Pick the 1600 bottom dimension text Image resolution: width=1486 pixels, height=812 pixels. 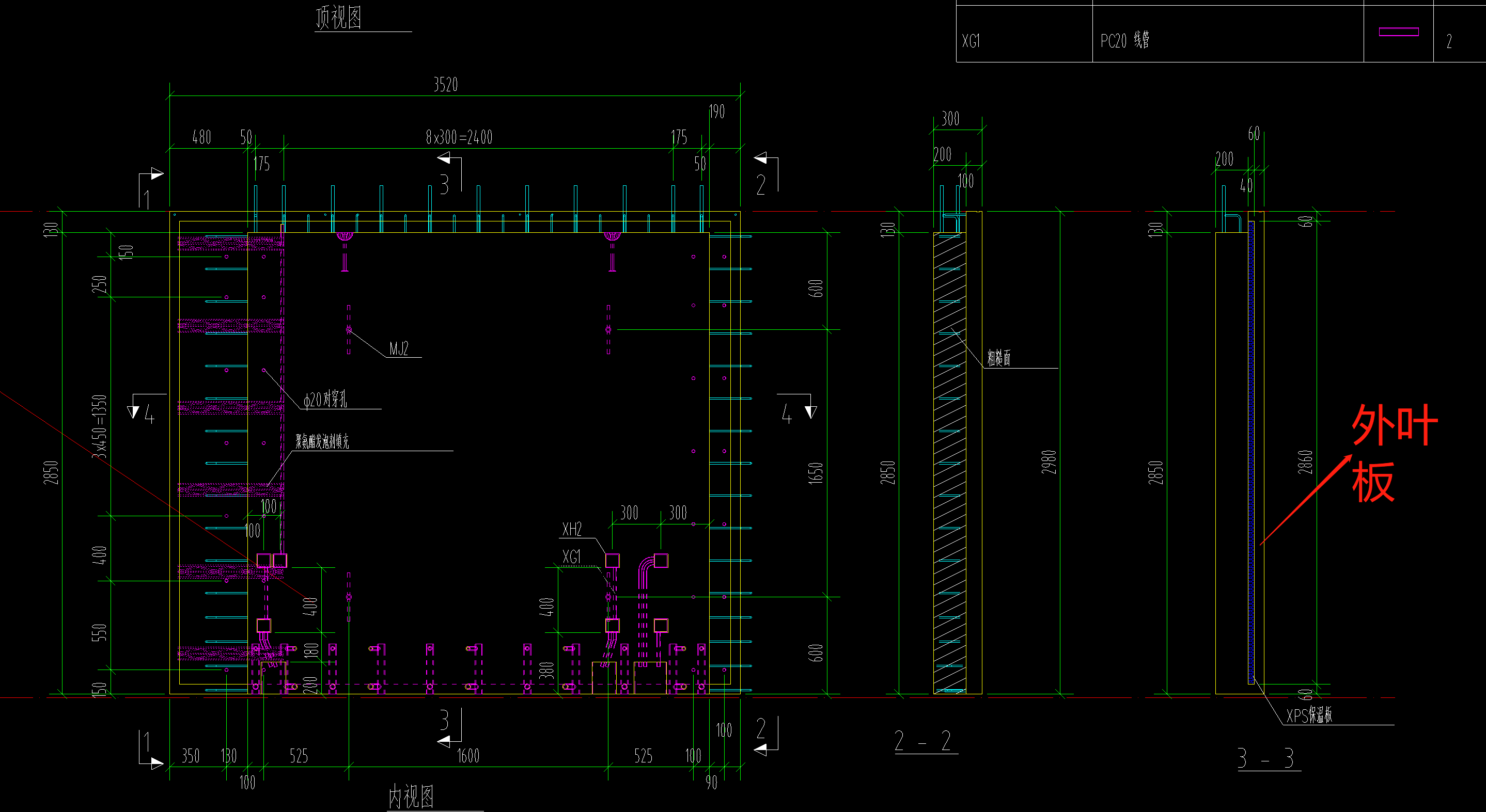point(468,756)
